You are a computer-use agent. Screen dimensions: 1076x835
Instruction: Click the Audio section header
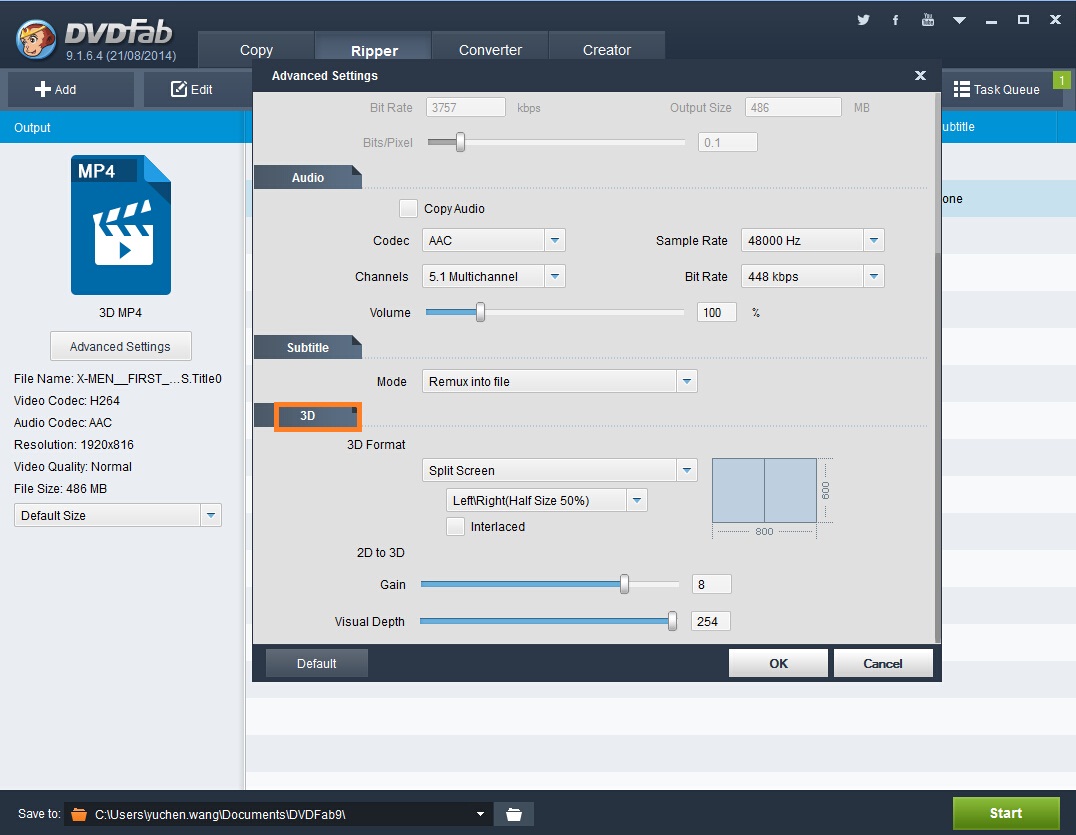(307, 177)
